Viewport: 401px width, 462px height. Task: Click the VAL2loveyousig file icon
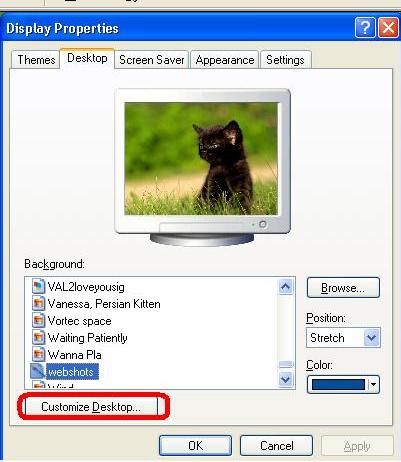[x=38, y=287]
